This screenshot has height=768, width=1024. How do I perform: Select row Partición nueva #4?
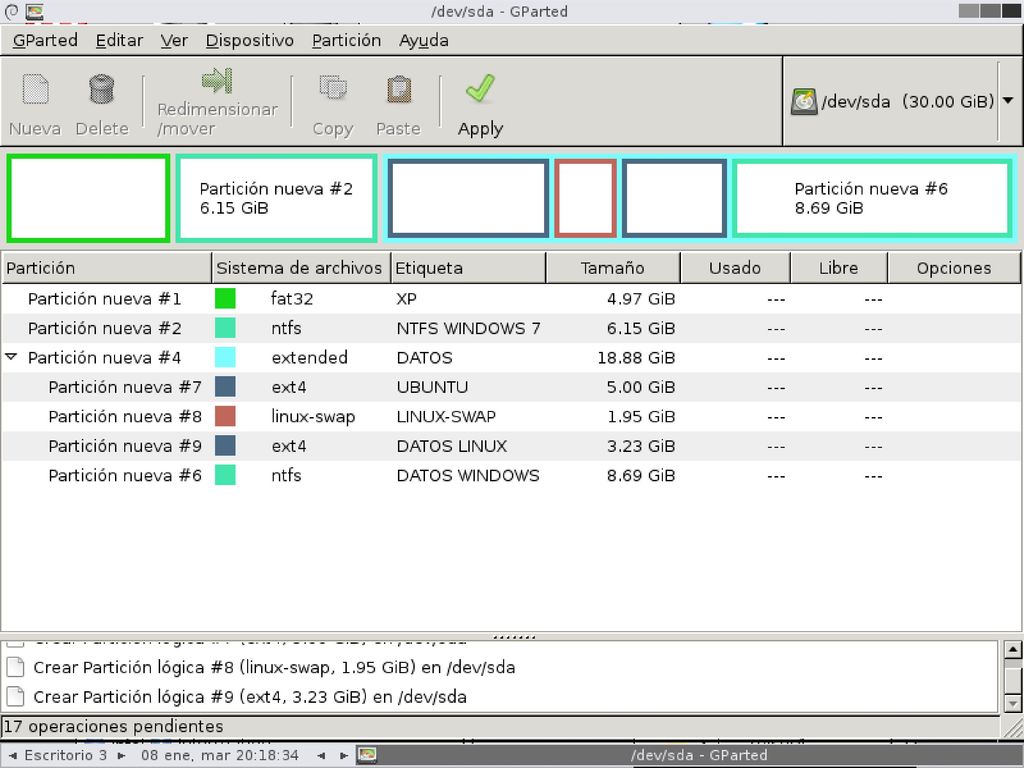pyautogui.click(x=511, y=357)
